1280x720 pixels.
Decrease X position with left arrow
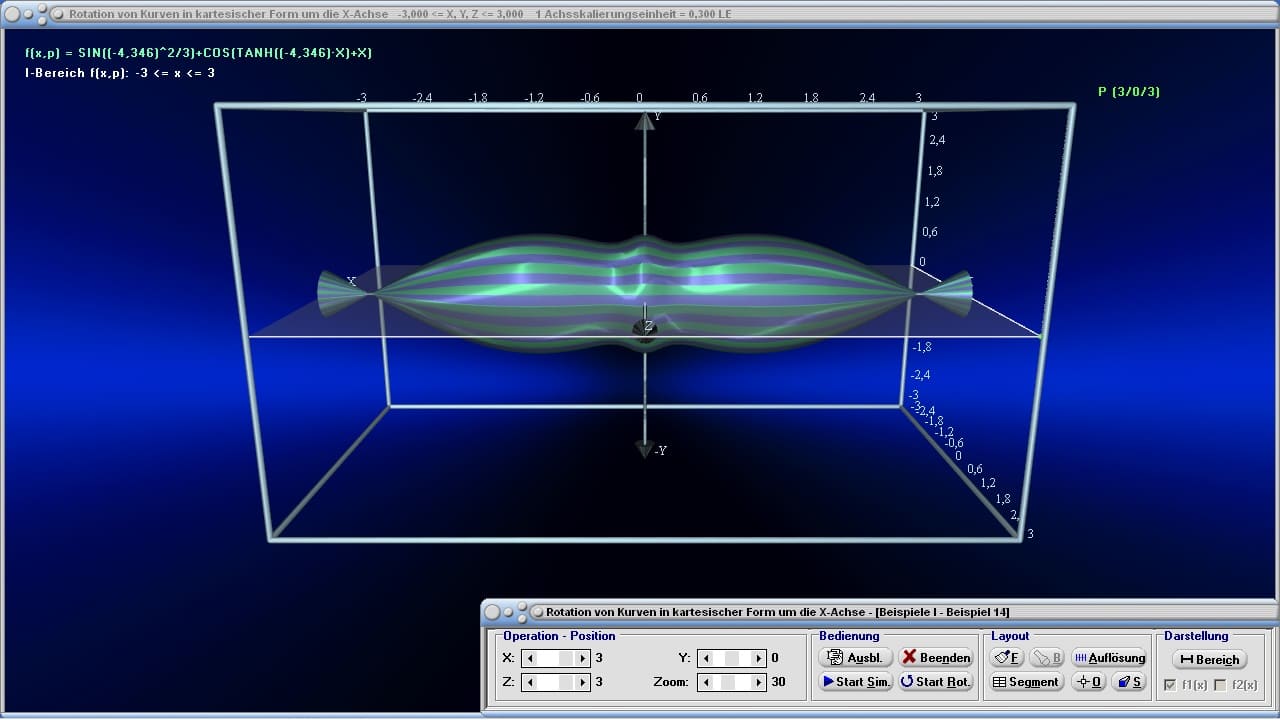[530, 658]
